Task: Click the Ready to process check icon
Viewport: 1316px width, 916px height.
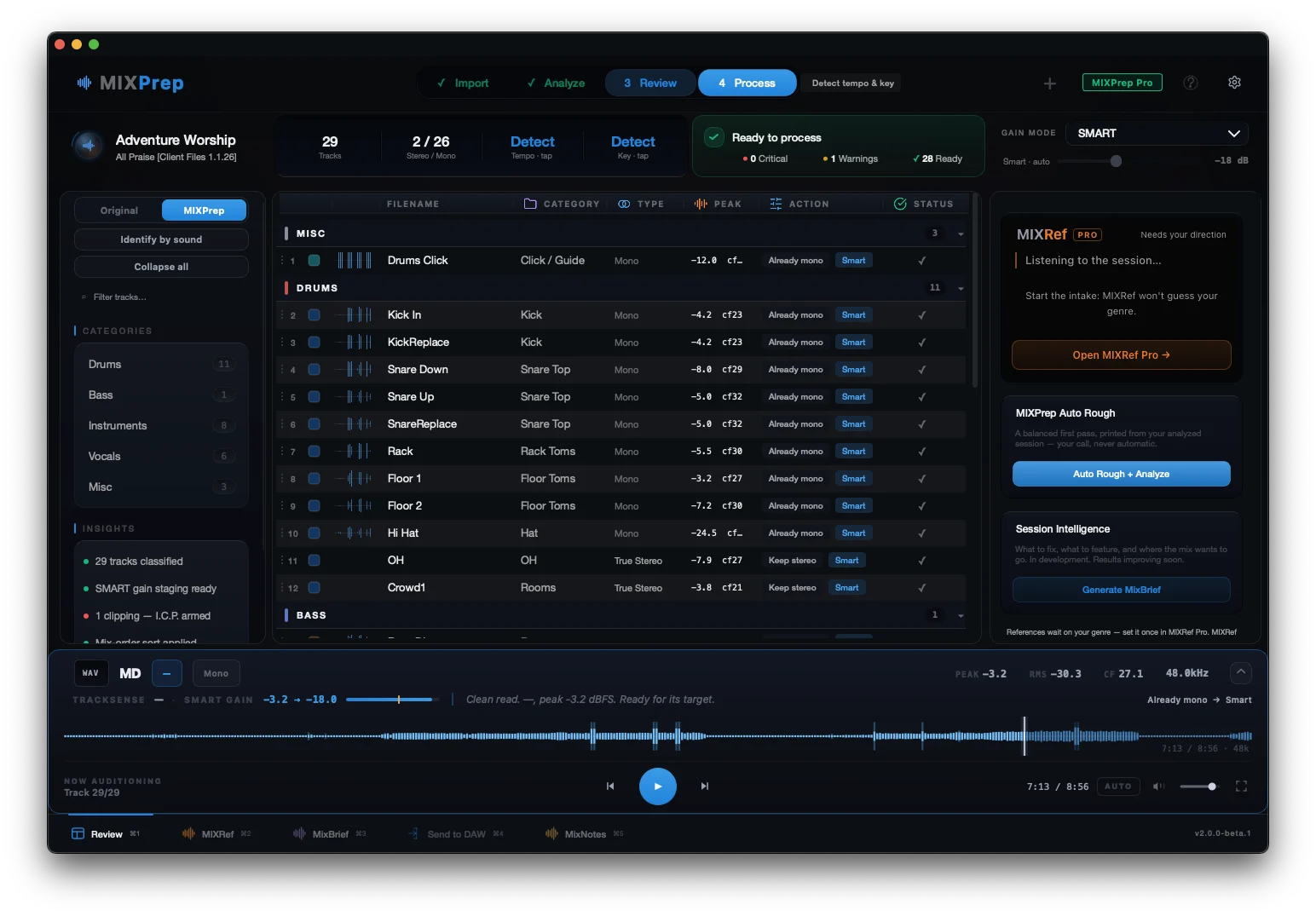Action: coord(714,137)
